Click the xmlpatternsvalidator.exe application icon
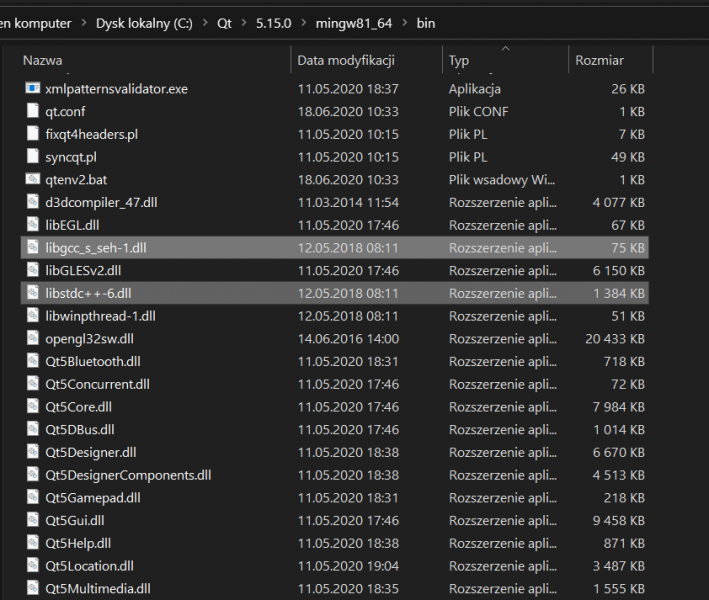This screenshot has width=709, height=600. (x=33, y=89)
